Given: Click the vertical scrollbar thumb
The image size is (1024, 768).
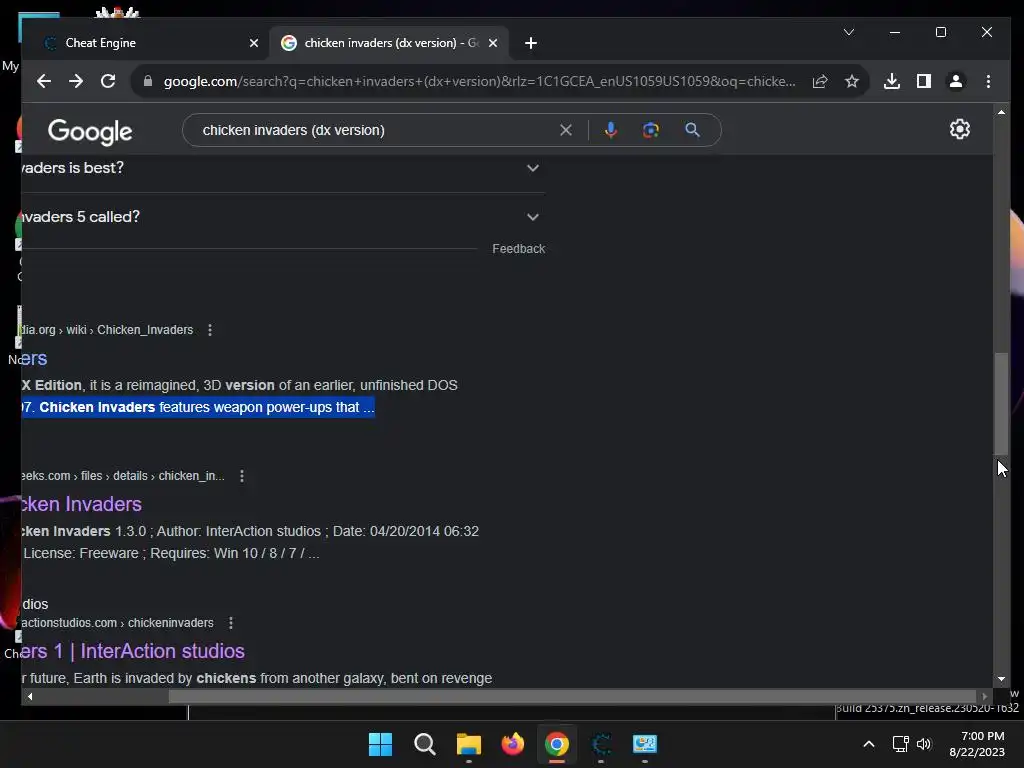Looking at the screenshot, I should tap(1001, 403).
